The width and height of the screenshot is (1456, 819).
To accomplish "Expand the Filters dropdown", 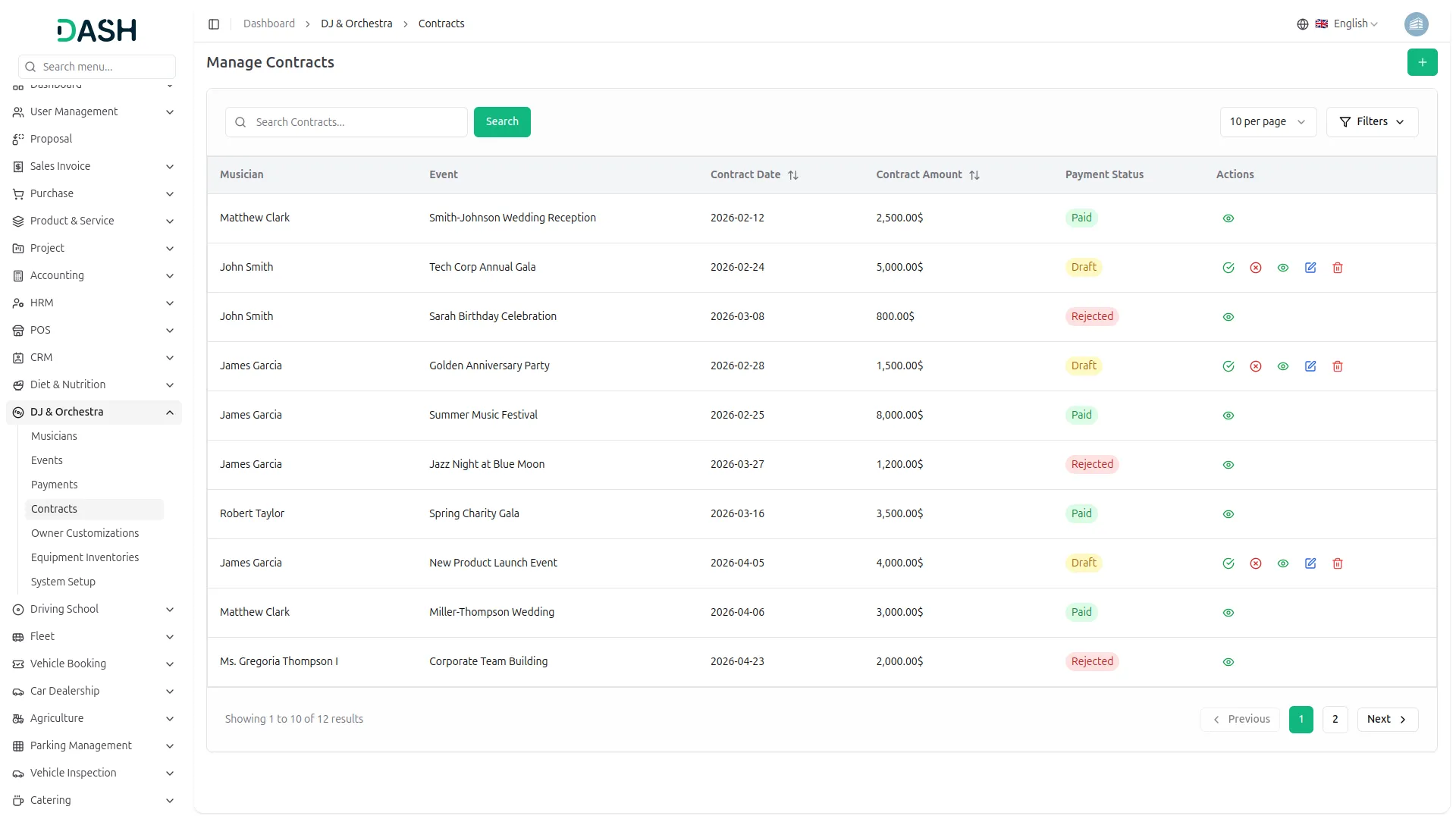I will tap(1372, 122).
